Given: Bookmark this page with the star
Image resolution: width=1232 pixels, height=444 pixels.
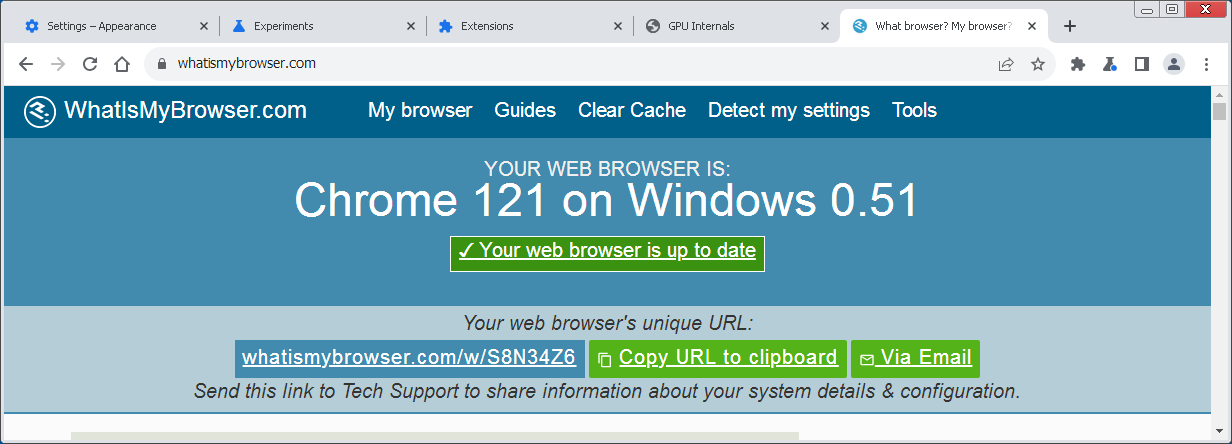Looking at the screenshot, I should (1038, 64).
